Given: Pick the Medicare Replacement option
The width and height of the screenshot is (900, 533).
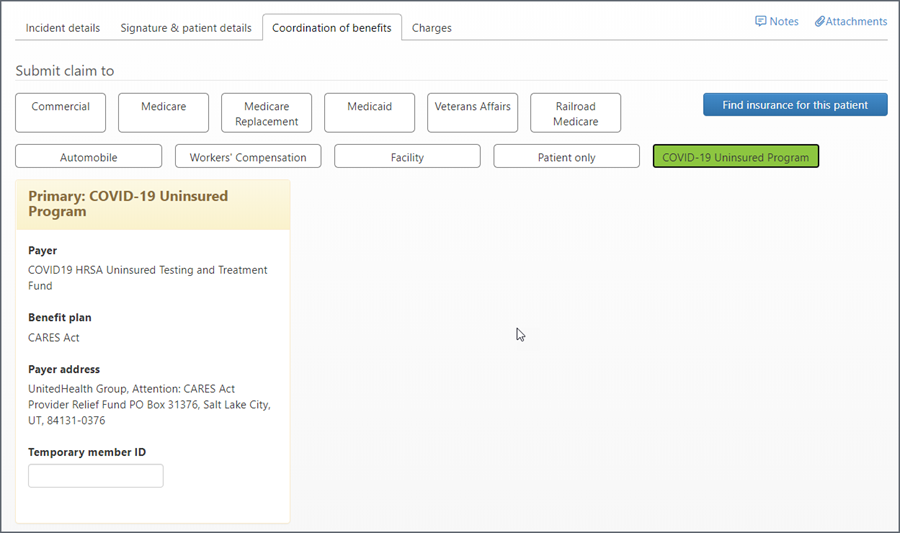Looking at the screenshot, I should [266, 113].
